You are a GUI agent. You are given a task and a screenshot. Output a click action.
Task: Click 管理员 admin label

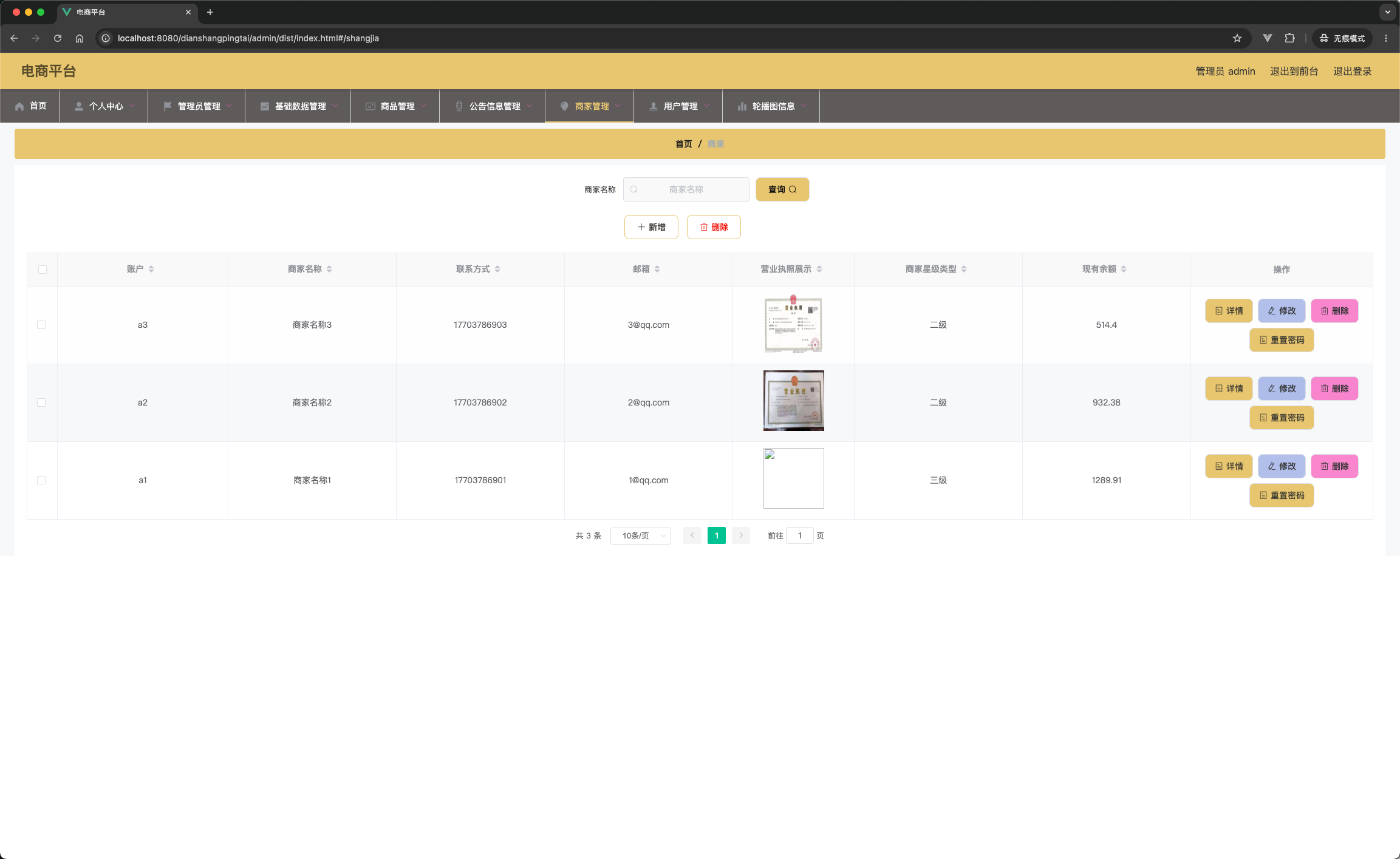coord(1226,71)
